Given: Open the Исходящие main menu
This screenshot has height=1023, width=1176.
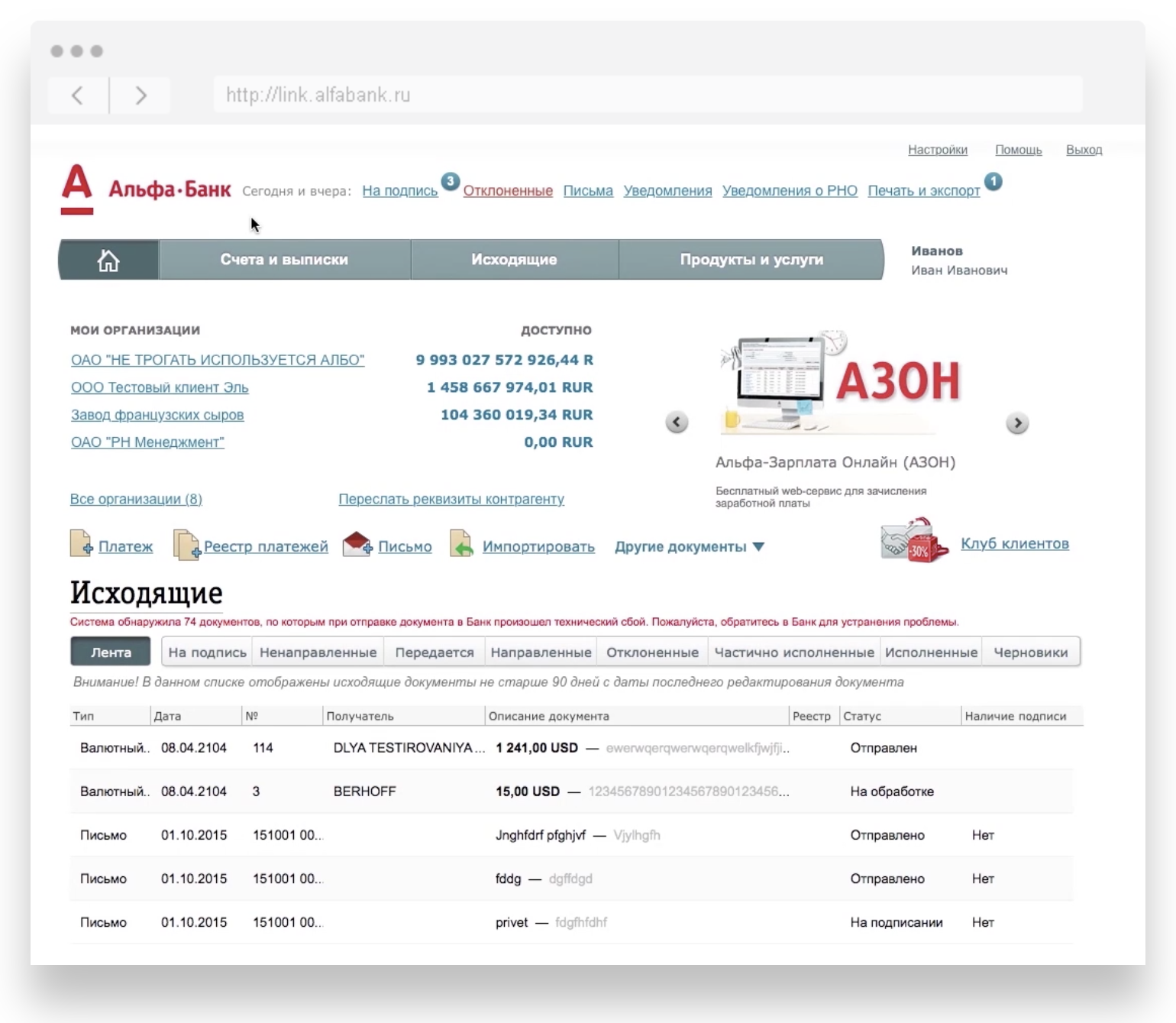Looking at the screenshot, I should pos(514,260).
